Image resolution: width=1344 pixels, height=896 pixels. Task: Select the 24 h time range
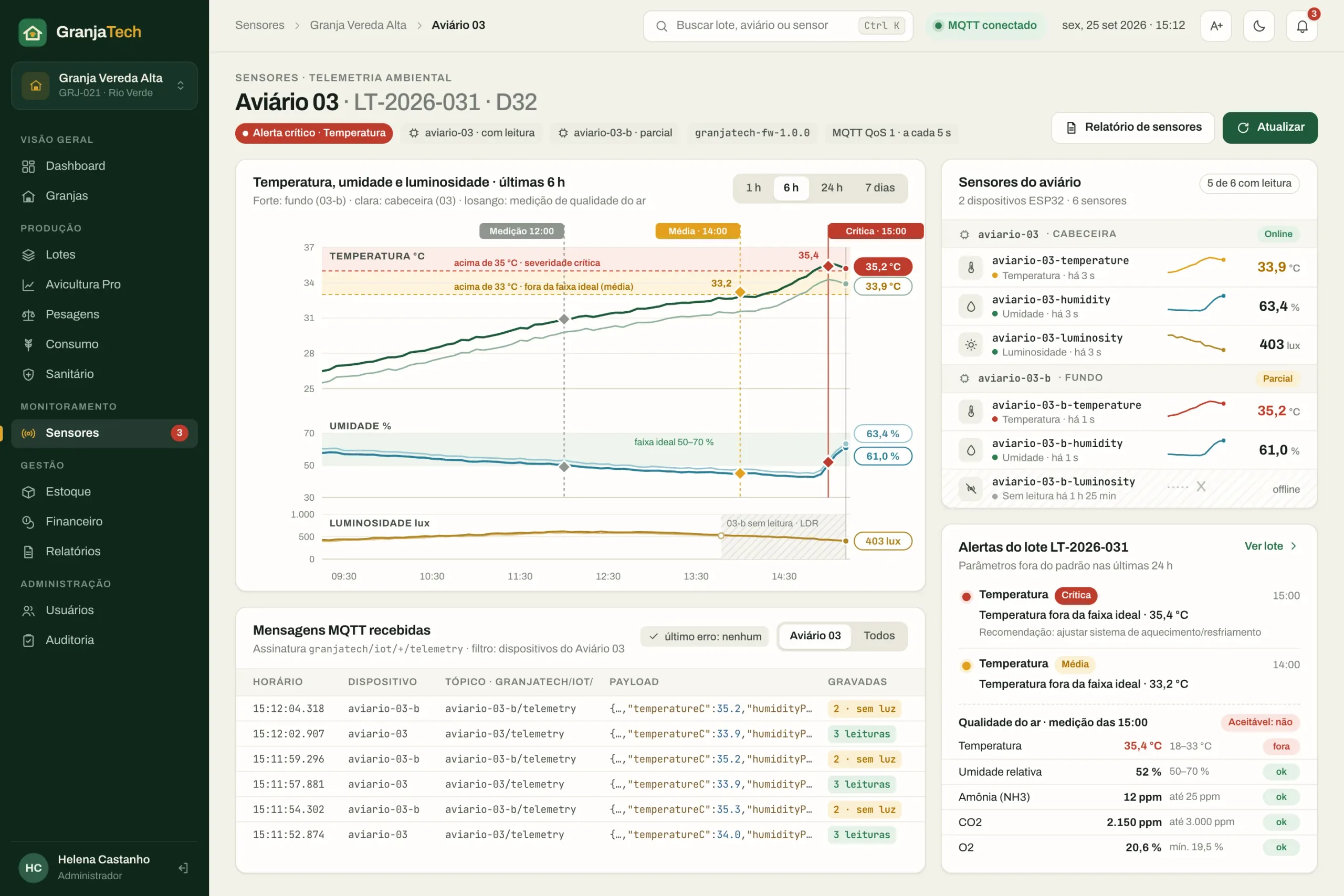pyautogui.click(x=832, y=187)
